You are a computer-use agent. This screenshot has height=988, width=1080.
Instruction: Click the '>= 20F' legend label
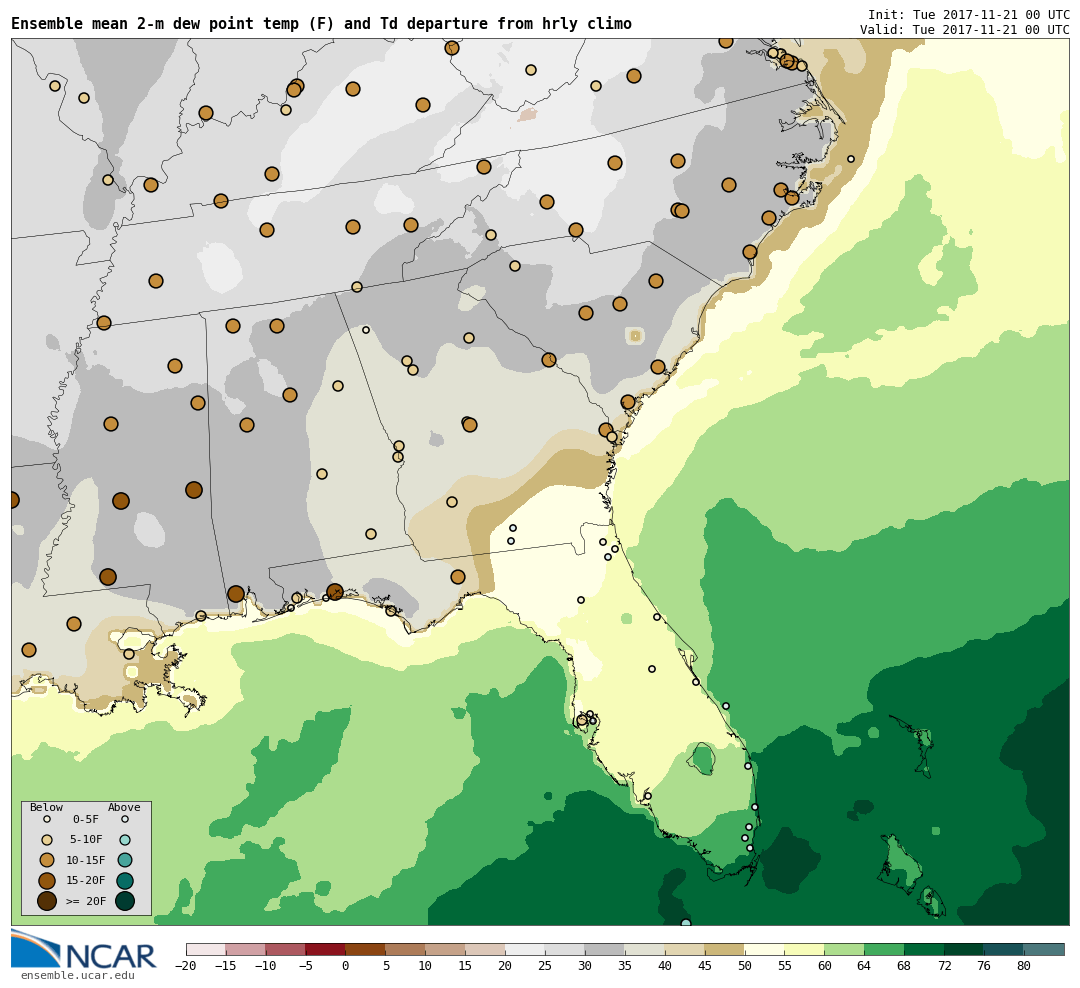pyautogui.click(x=85, y=900)
